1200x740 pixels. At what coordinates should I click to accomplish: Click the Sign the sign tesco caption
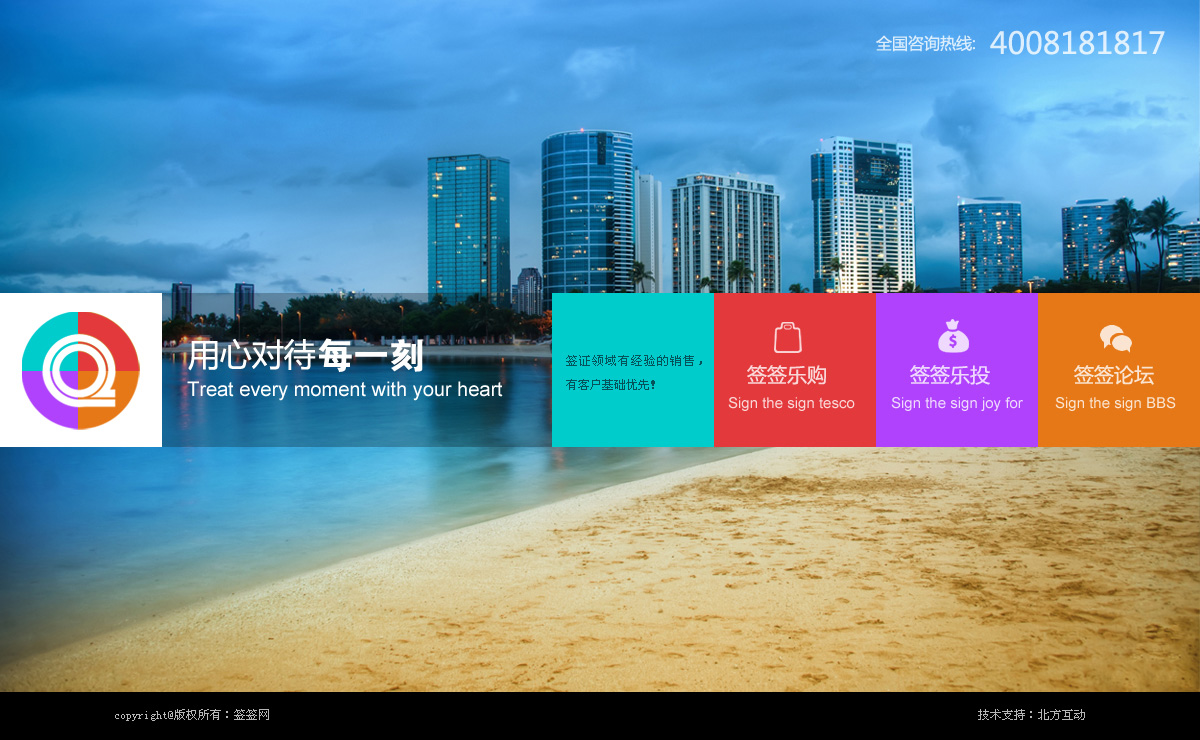pos(792,404)
